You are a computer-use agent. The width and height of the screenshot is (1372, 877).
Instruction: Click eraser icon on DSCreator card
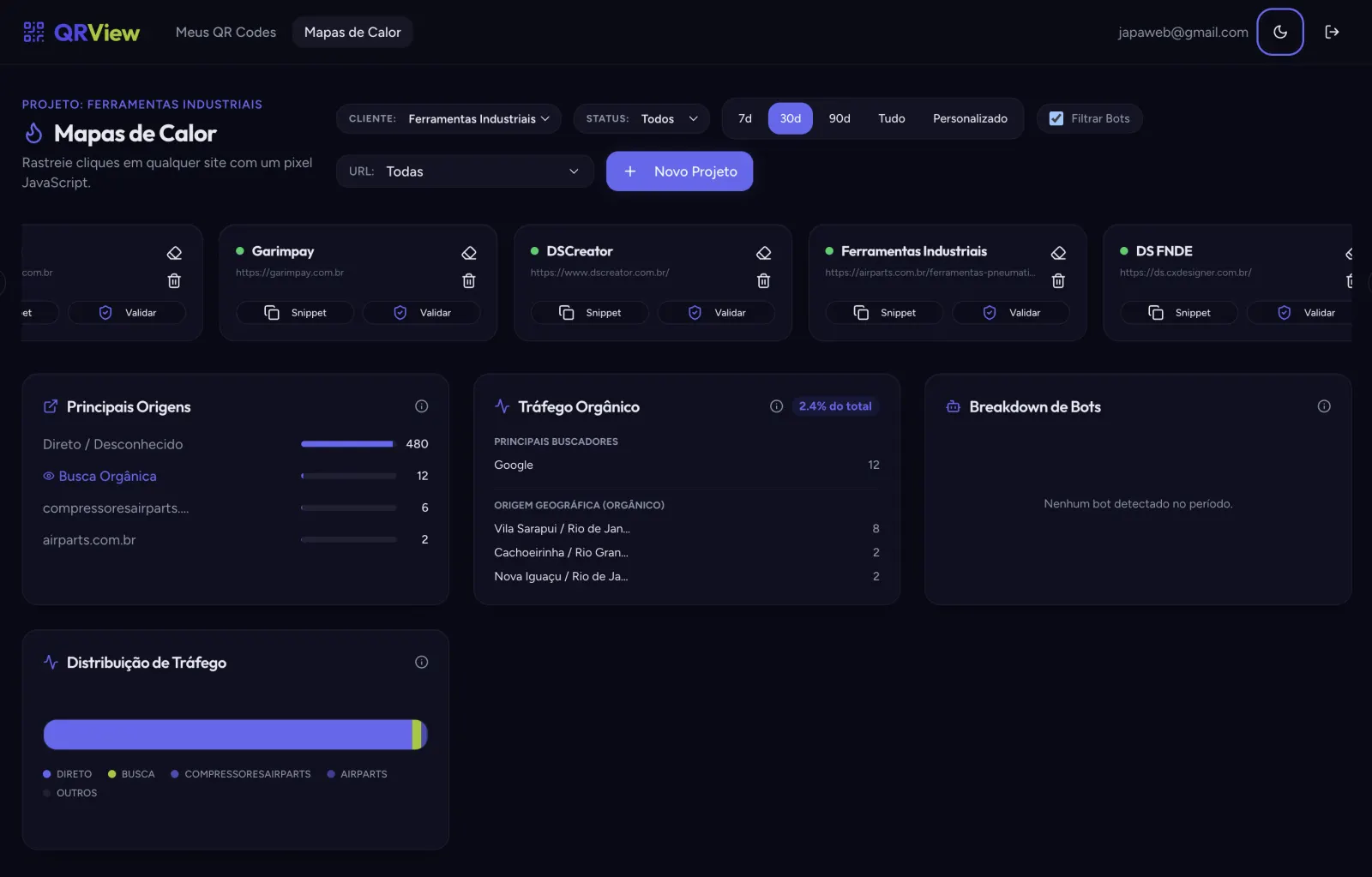point(764,253)
